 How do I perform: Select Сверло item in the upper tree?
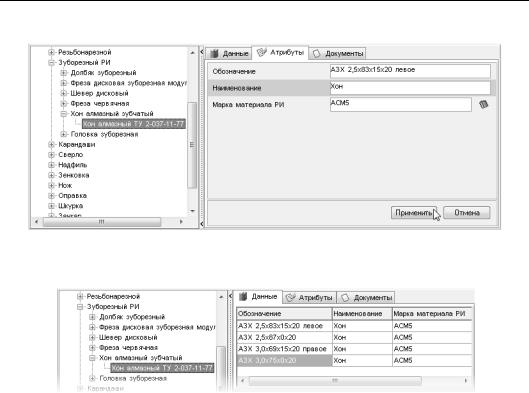[x=71, y=155]
